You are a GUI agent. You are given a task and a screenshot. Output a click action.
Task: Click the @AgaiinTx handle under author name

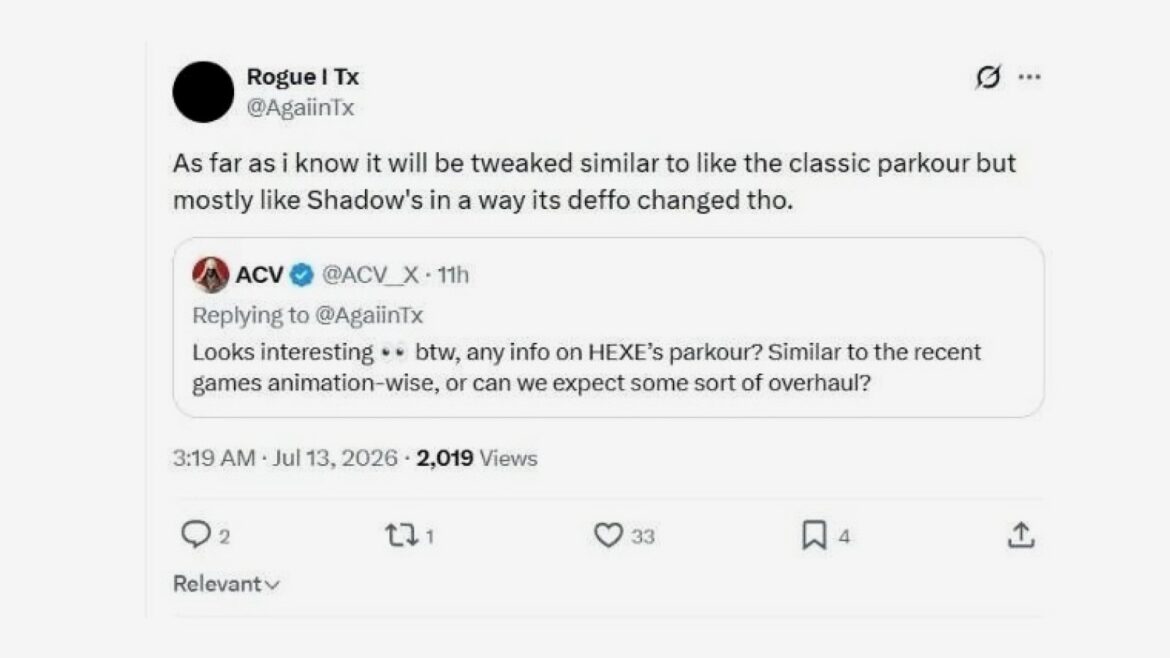pyautogui.click(x=300, y=108)
